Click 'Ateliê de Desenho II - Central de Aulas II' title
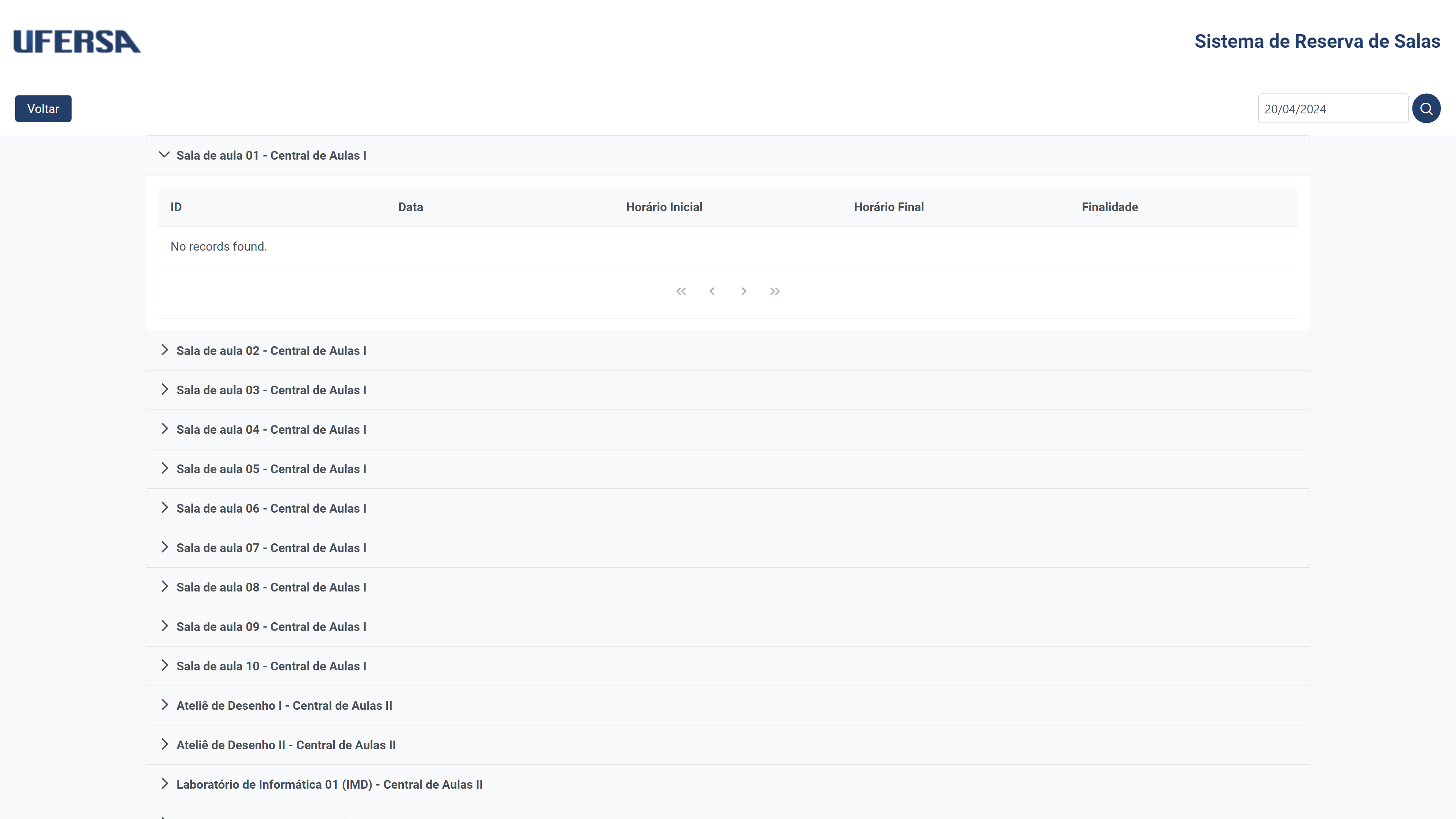 tap(286, 745)
